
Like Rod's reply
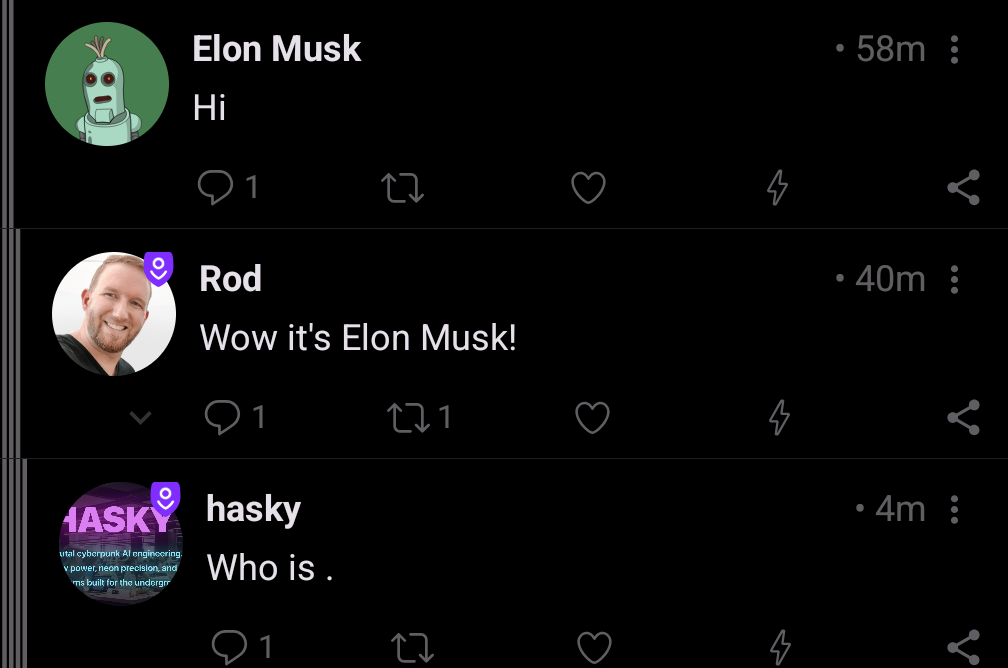tap(592, 417)
